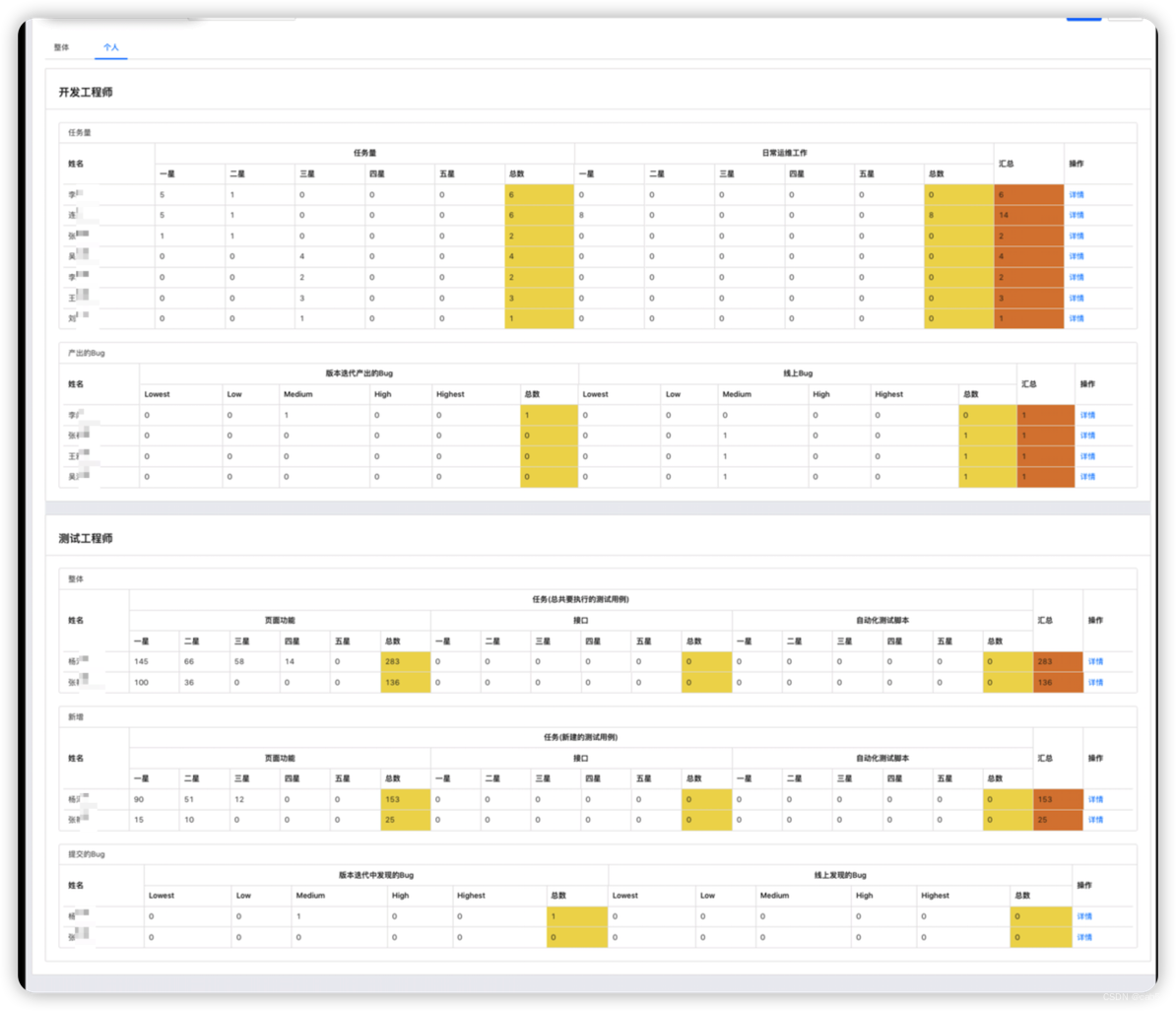Open 详情 for 杨 in 提交的Bug table
This screenshot has height=1011, width=1176.
pos(1084,916)
